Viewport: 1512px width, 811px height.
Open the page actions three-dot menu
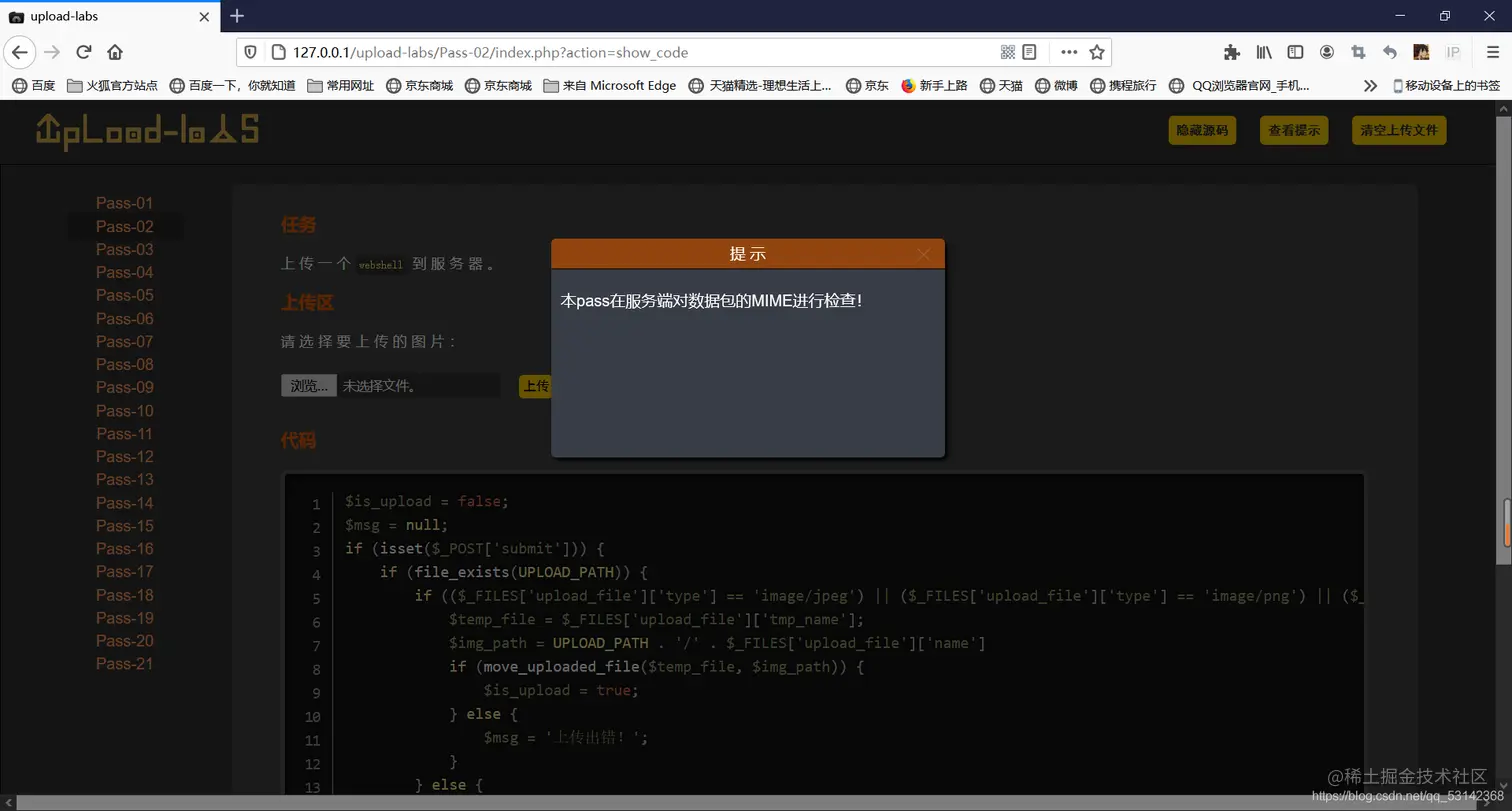click(1069, 52)
